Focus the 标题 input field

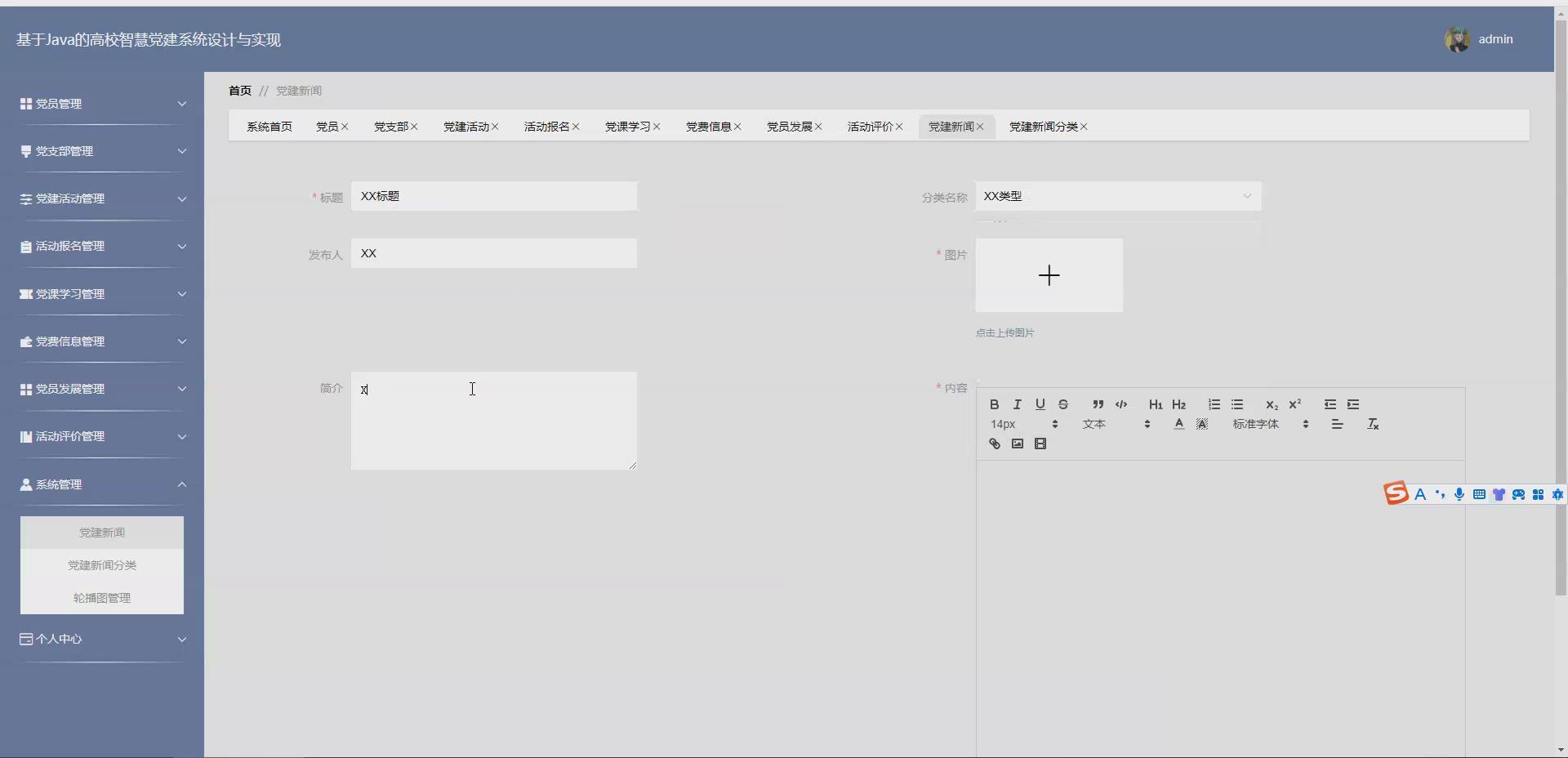pos(494,196)
